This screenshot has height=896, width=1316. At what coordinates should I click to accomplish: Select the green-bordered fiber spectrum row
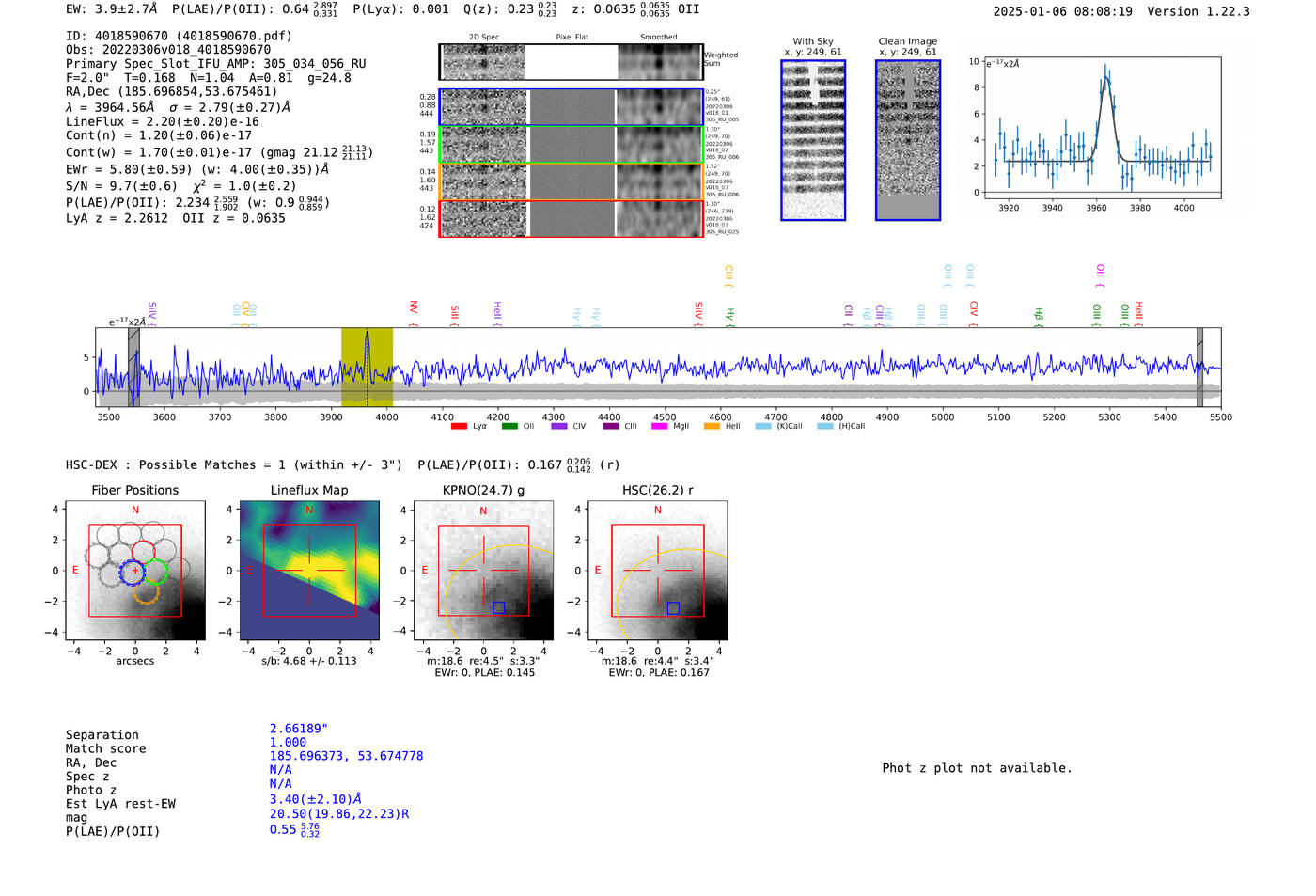click(x=571, y=144)
